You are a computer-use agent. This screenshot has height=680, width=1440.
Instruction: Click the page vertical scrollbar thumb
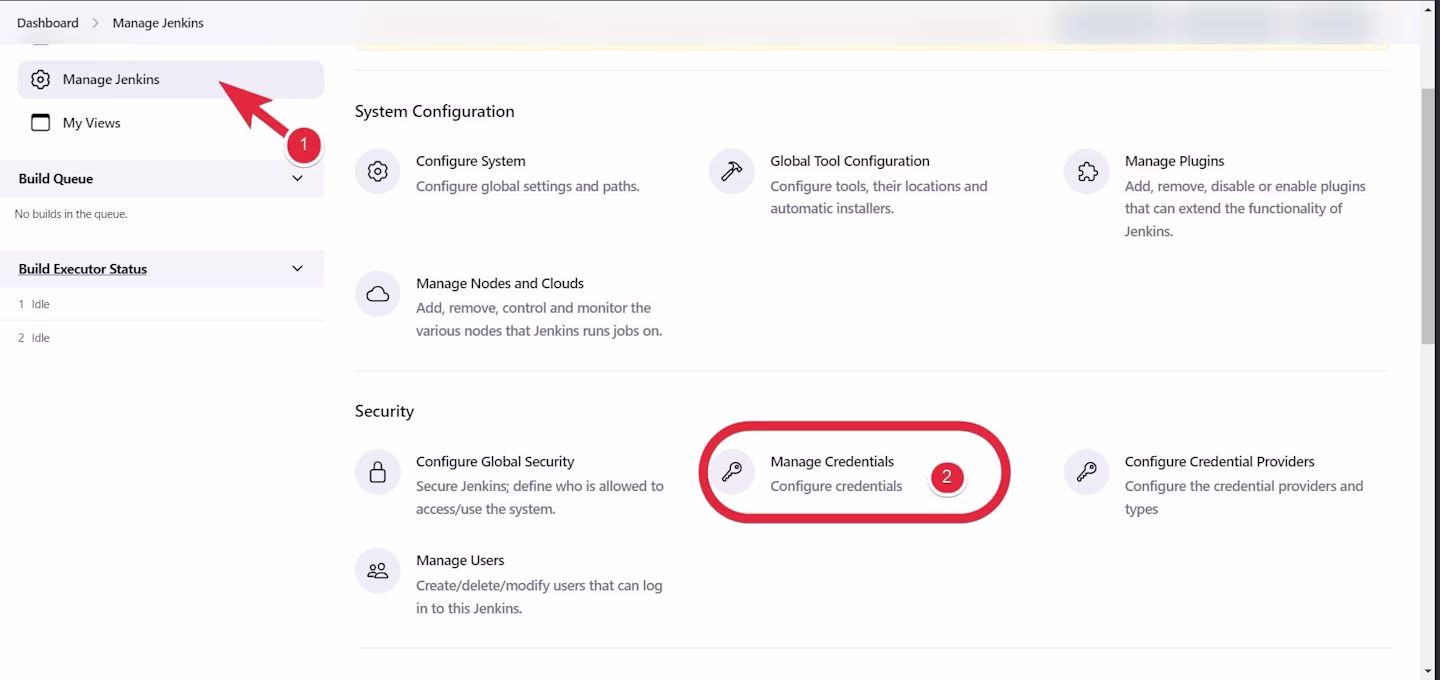[1428, 216]
